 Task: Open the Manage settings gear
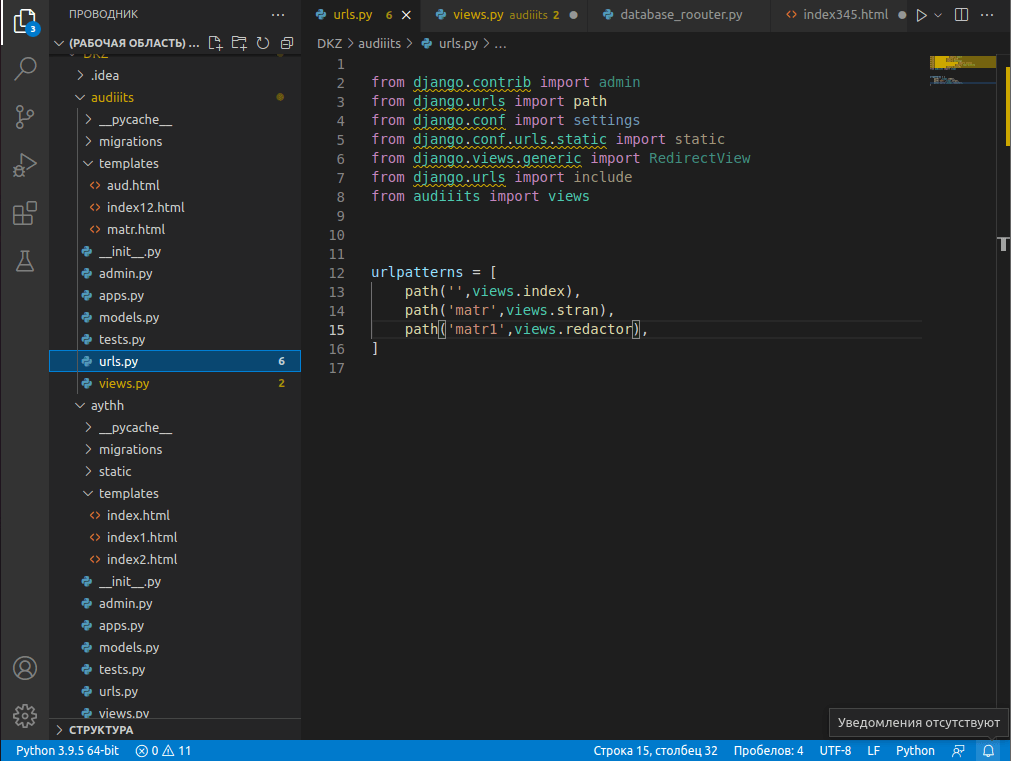coord(25,716)
